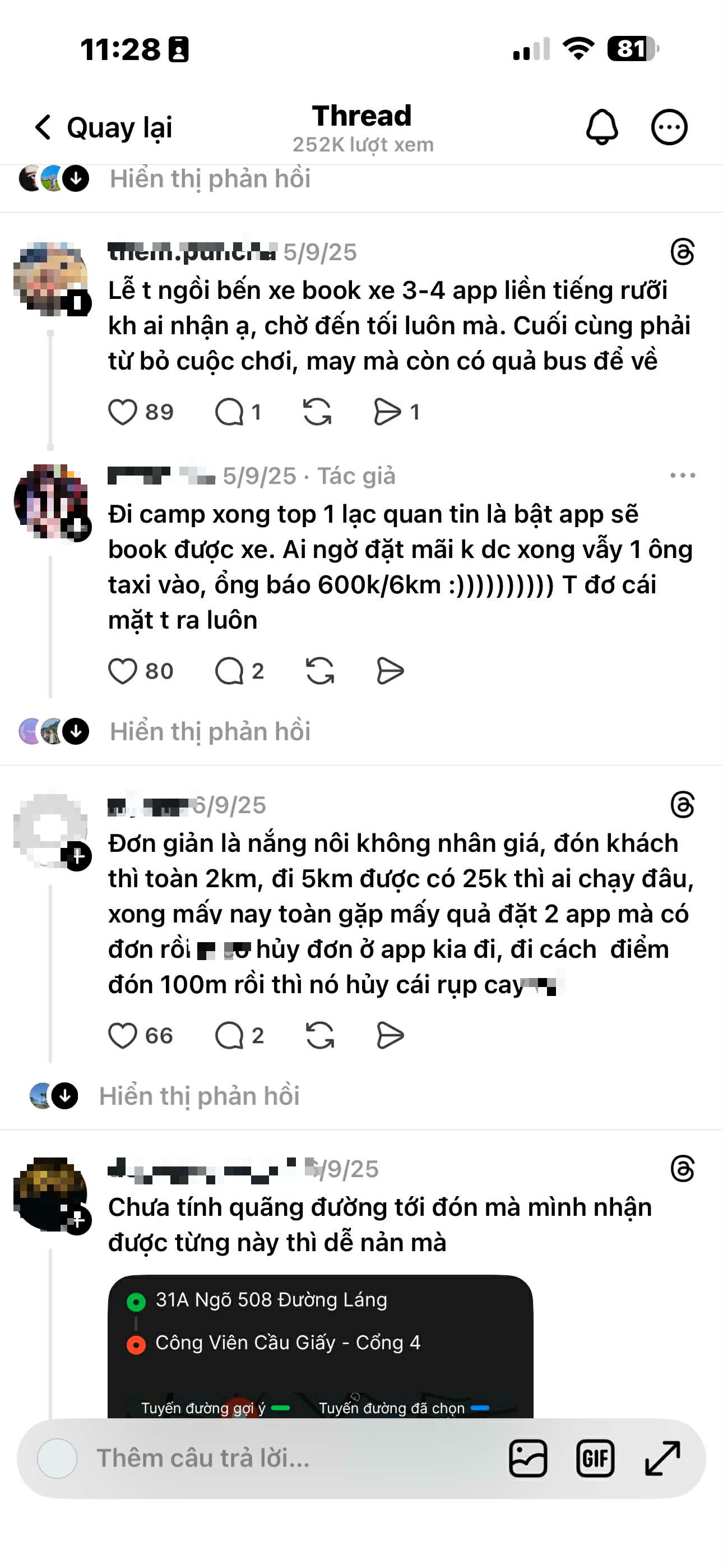The height and width of the screenshot is (1568, 723).
Task: Expand the reply composer to full screen
Action: (x=662, y=1459)
